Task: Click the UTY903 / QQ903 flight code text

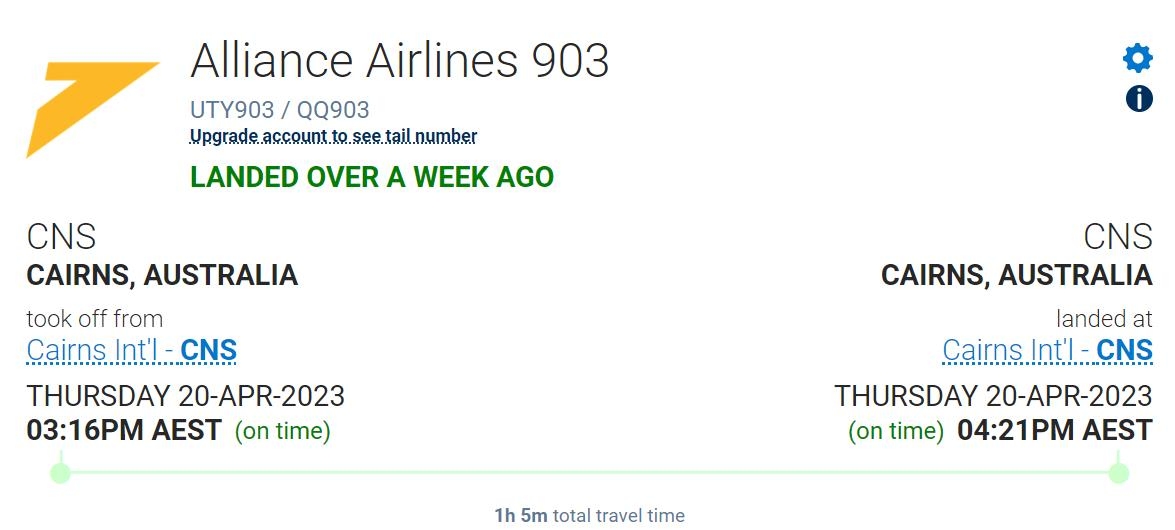Action: click(280, 110)
